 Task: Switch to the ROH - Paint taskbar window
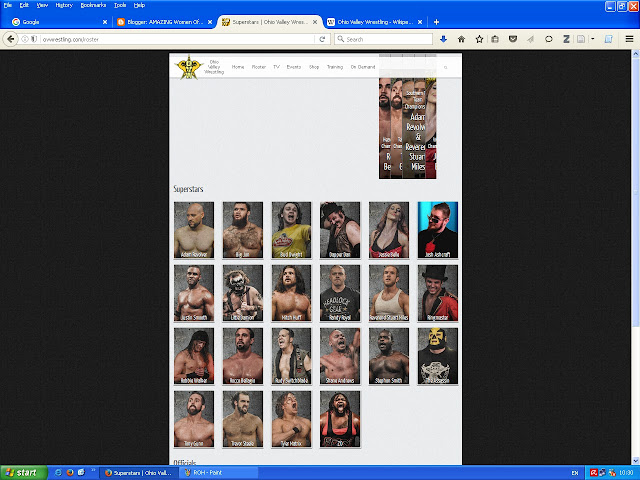[220, 473]
